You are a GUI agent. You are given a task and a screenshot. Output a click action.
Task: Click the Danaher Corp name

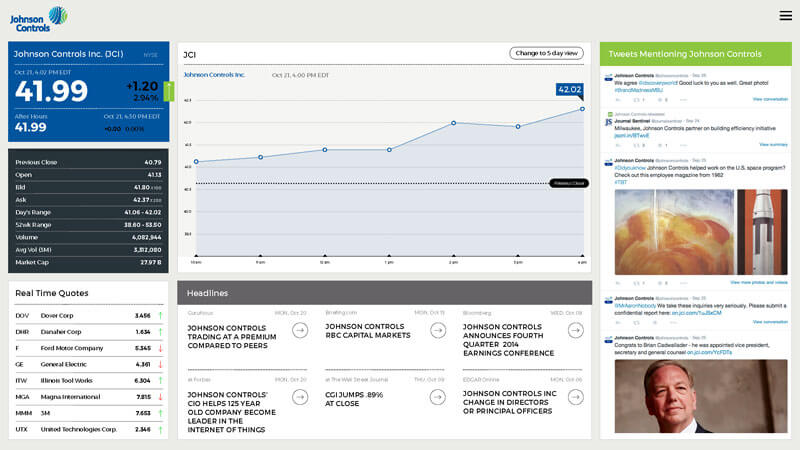pyautogui.click(x=61, y=332)
